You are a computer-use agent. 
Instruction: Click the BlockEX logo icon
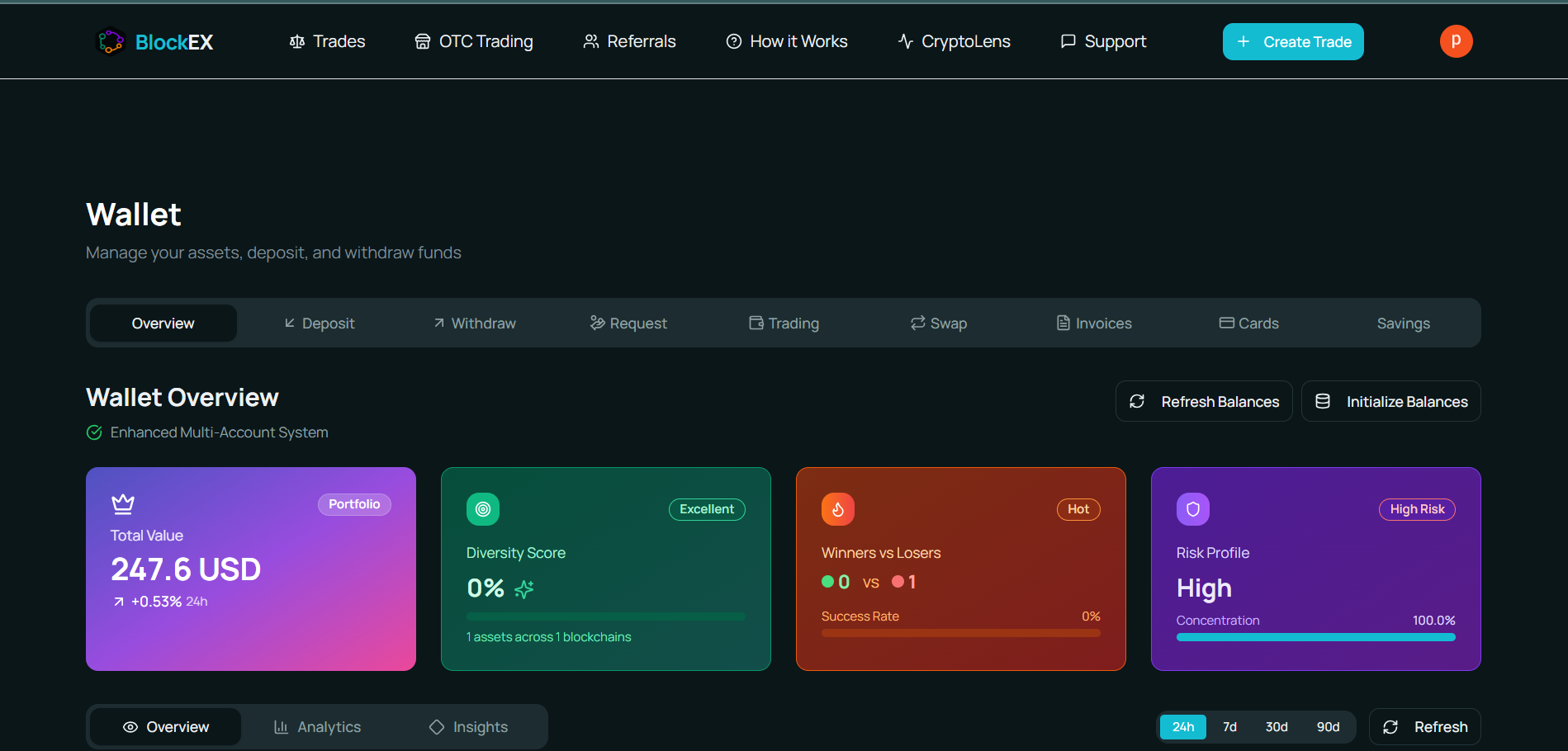[111, 41]
